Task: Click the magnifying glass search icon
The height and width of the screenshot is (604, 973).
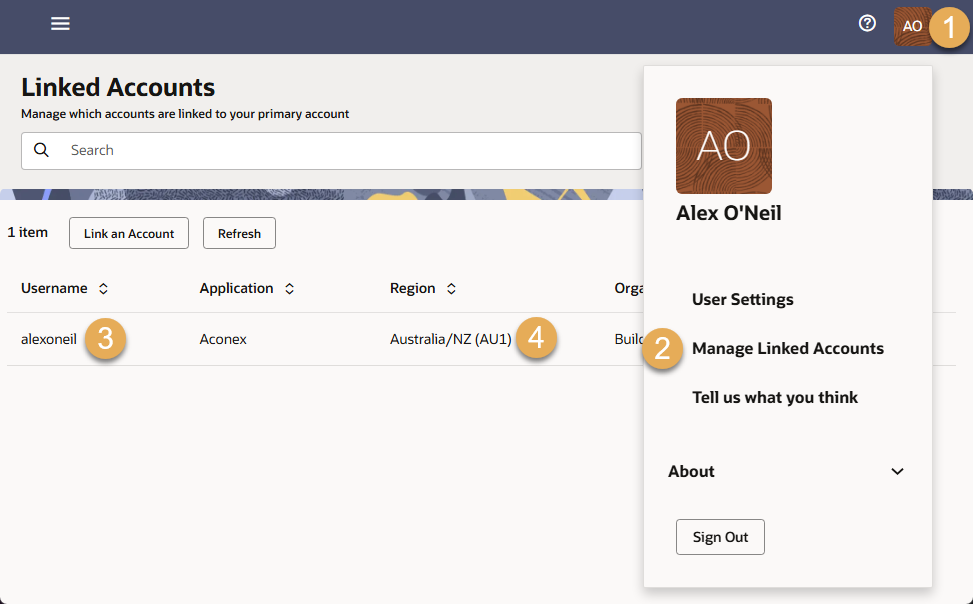Action: [42, 150]
